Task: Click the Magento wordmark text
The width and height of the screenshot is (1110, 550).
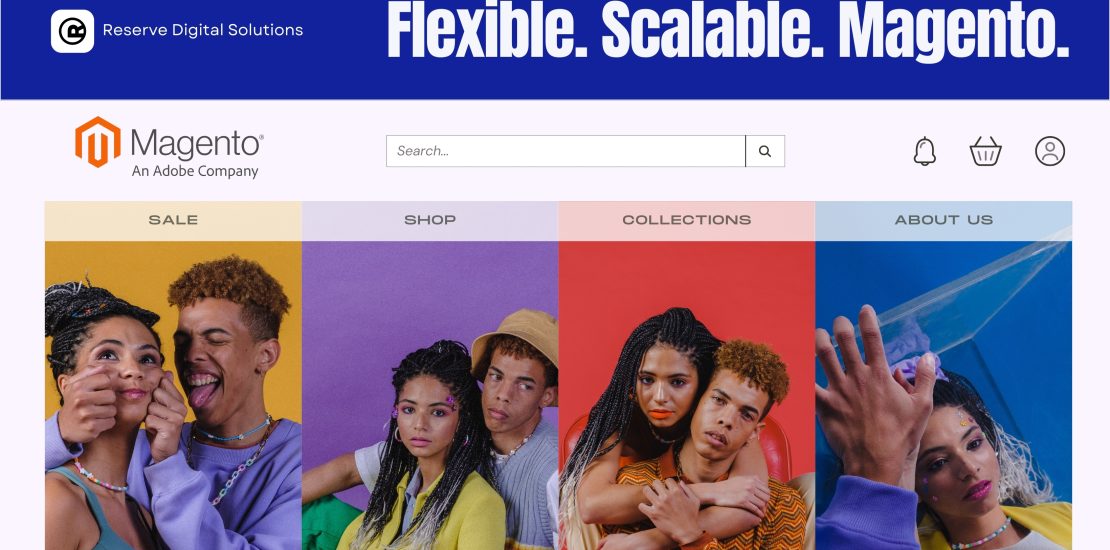Action: (197, 143)
